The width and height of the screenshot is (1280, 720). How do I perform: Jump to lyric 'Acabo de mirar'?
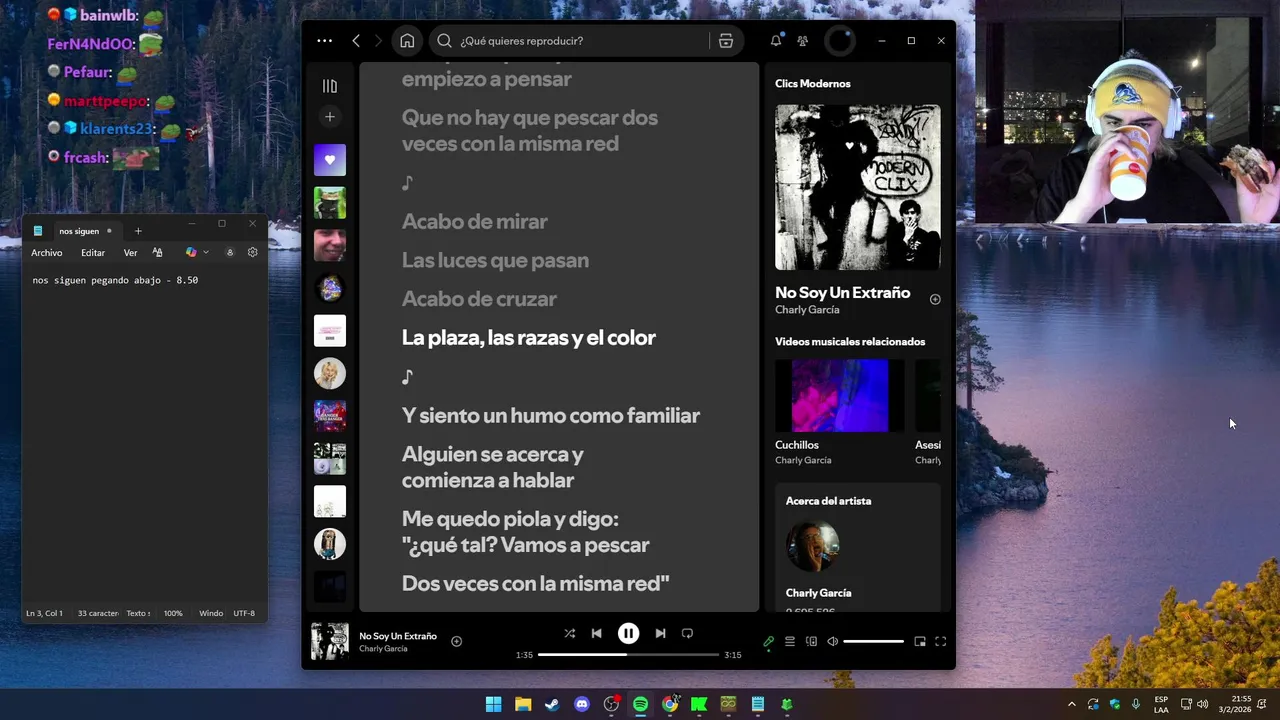474,222
